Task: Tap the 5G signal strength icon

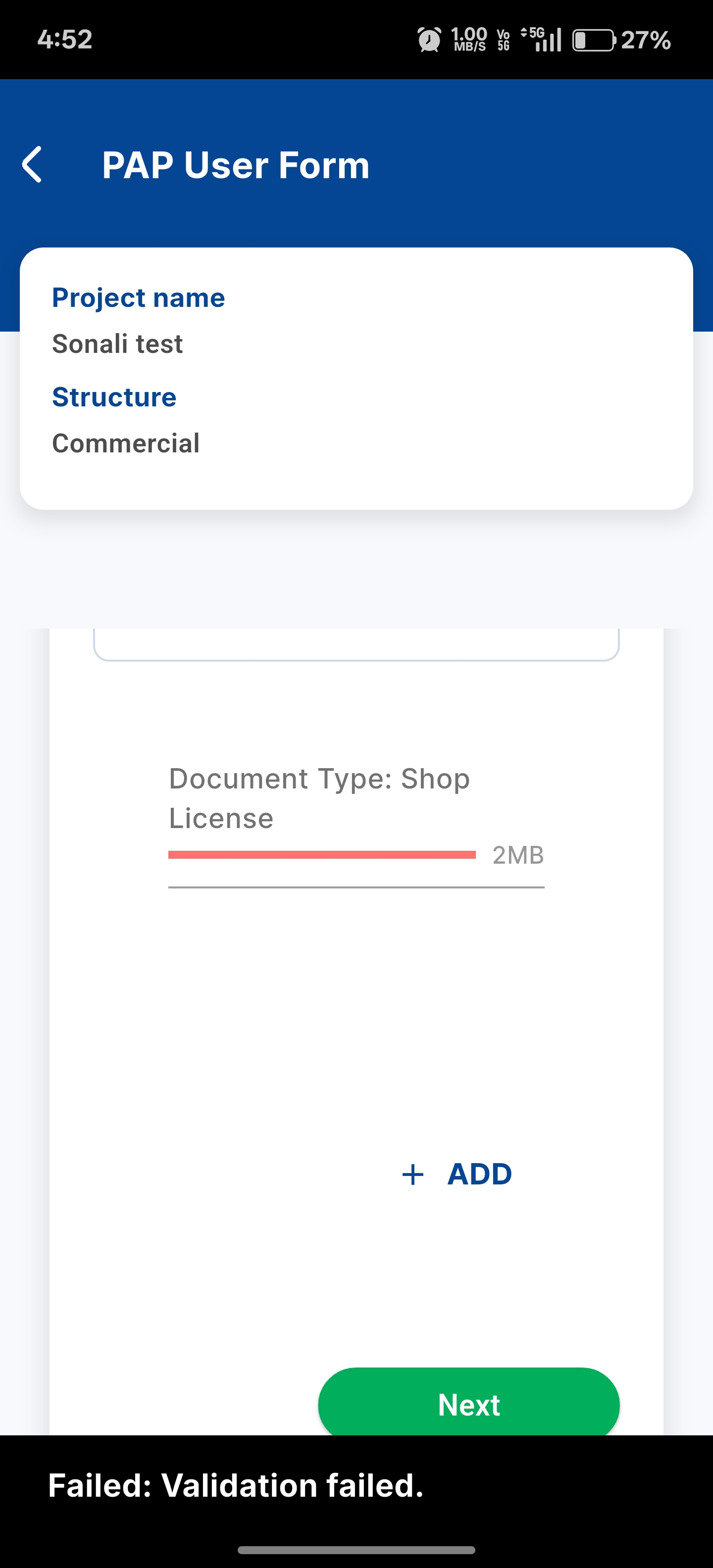Action: tap(541, 40)
